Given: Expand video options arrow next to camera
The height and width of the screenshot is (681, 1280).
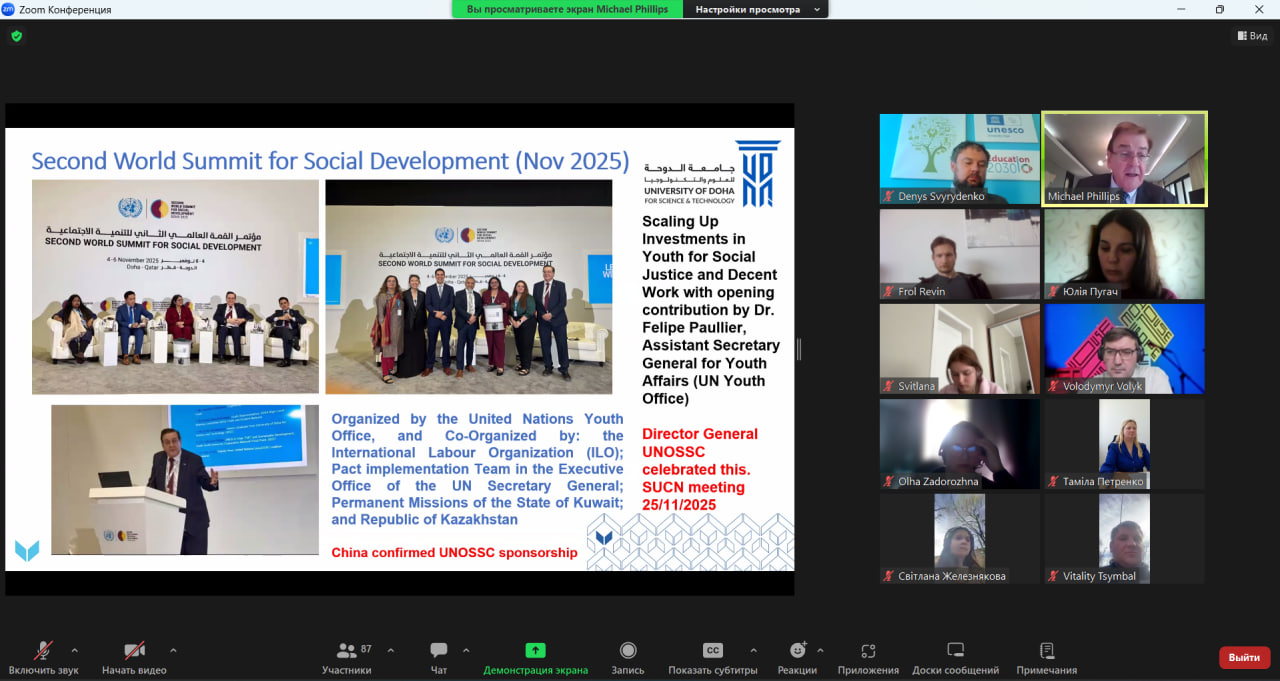Looking at the screenshot, I should pos(173,650).
